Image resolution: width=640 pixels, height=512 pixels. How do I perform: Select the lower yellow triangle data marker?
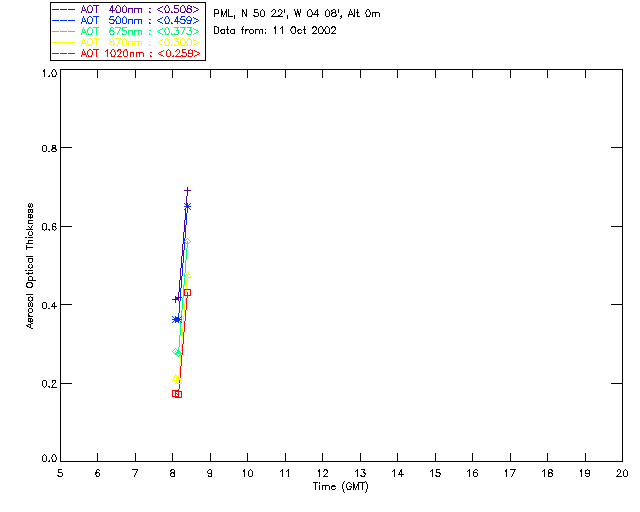[x=176, y=379]
